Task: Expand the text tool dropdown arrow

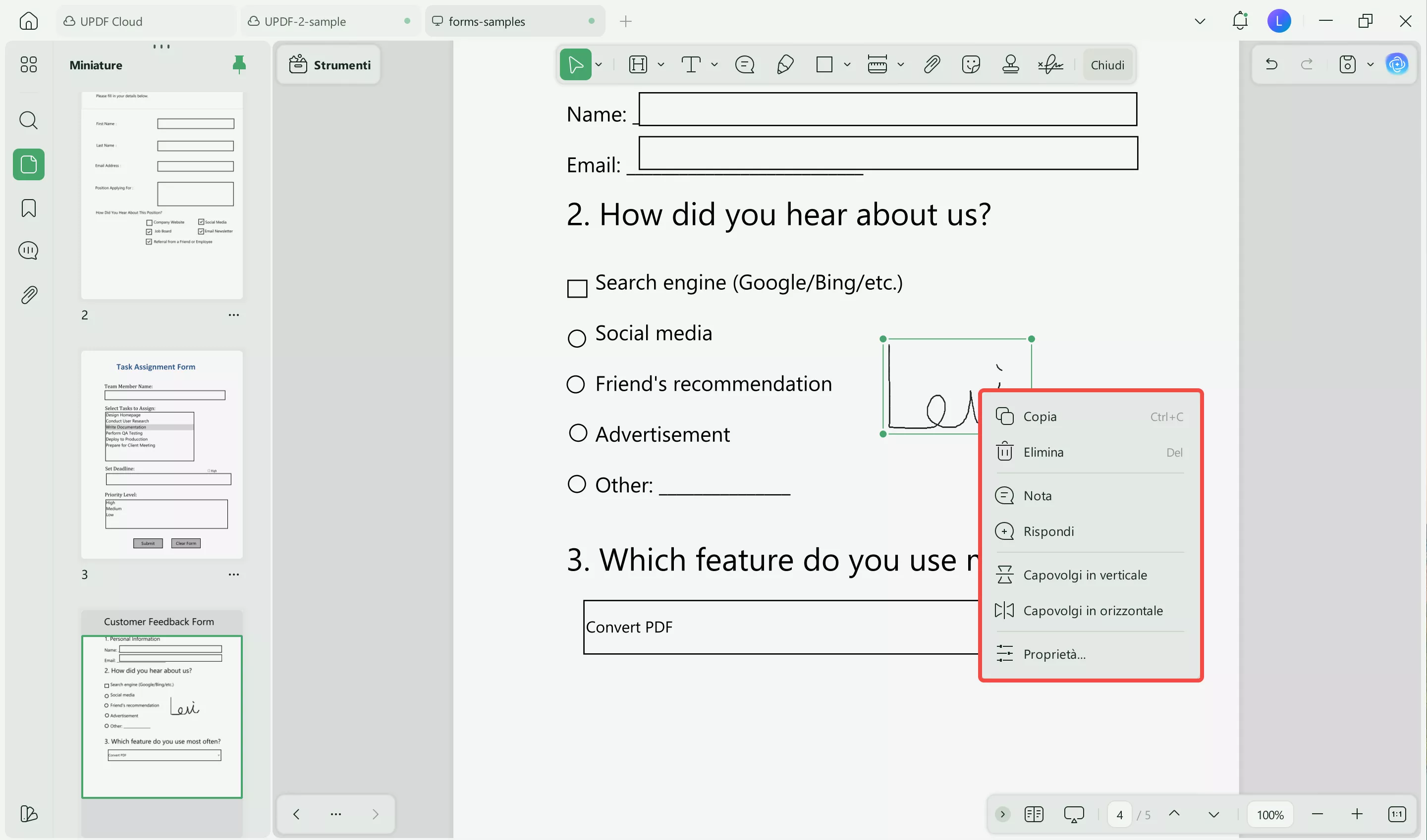Action: [x=714, y=64]
